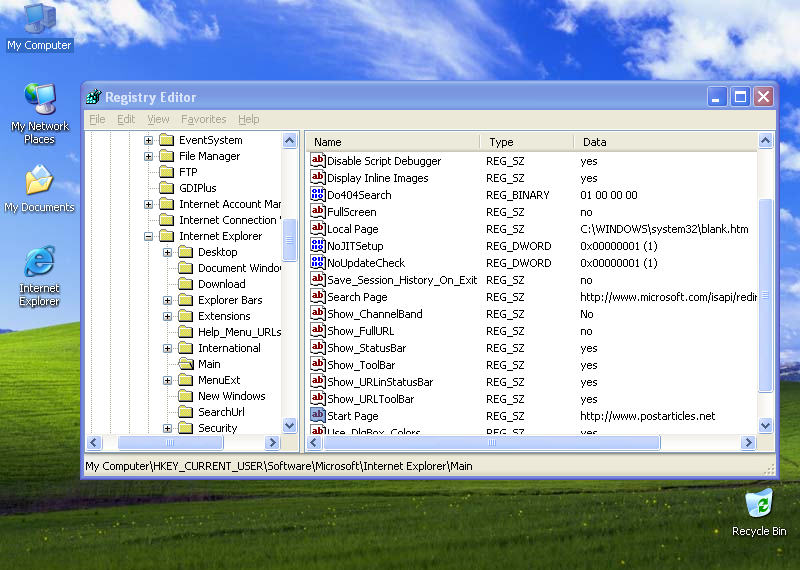This screenshot has width=800, height=570.
Task: Open the My Documents desktop icon
Action: pos(39,188)
